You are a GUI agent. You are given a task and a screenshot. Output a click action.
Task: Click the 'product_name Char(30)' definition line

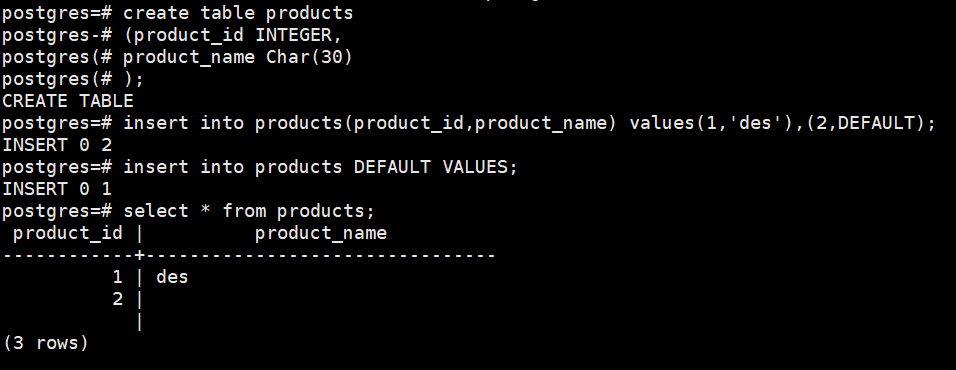coord(238,57)
